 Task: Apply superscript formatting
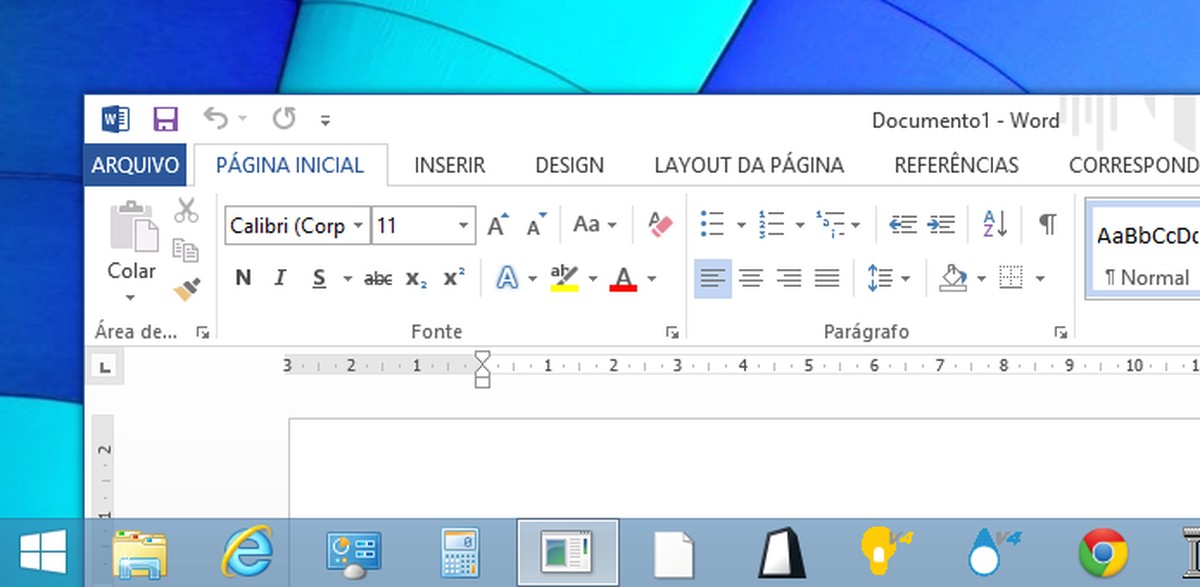pyautogui.click(x=452, y=278)
